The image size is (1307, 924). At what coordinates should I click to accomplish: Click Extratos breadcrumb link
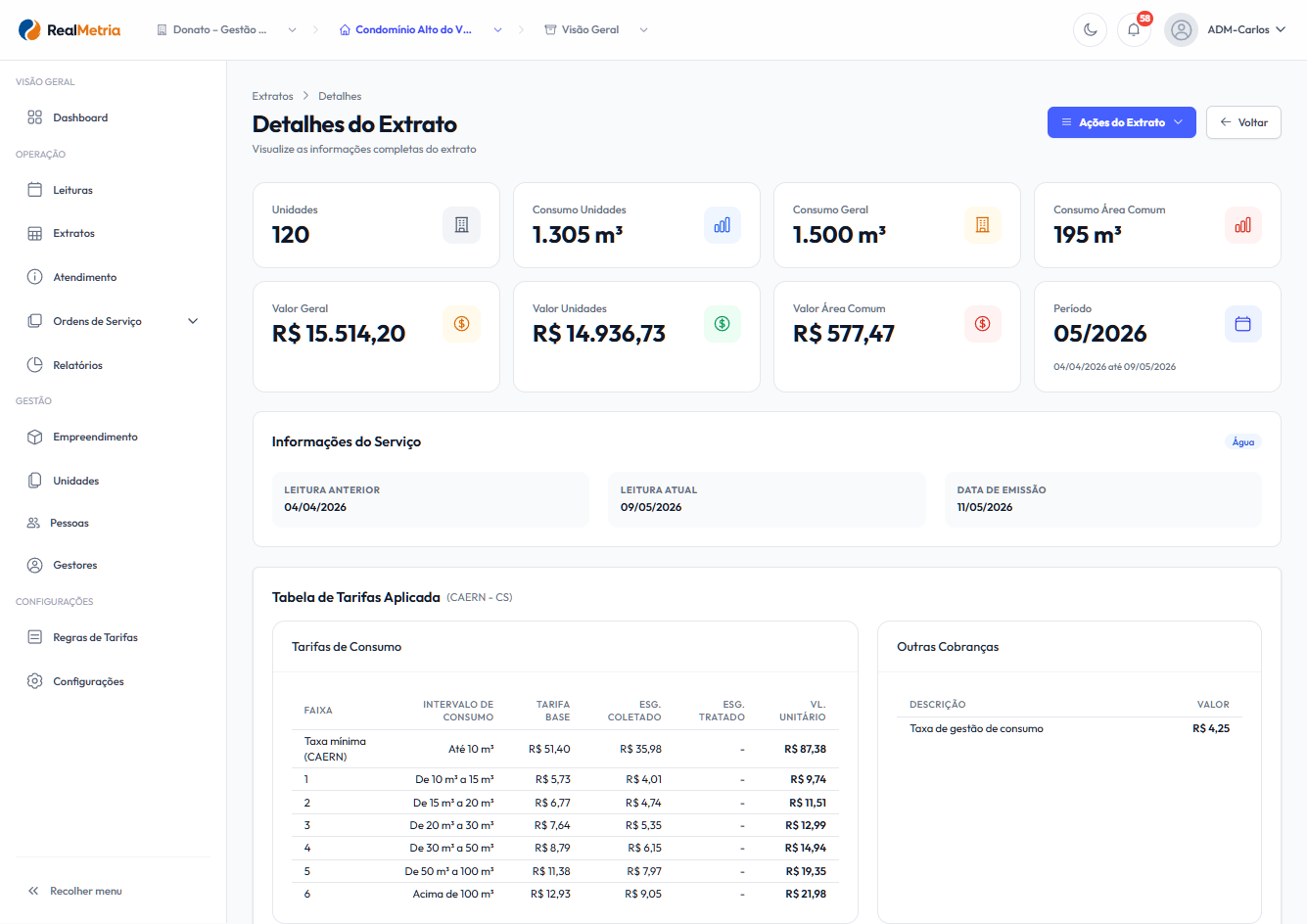click(272, 96)
